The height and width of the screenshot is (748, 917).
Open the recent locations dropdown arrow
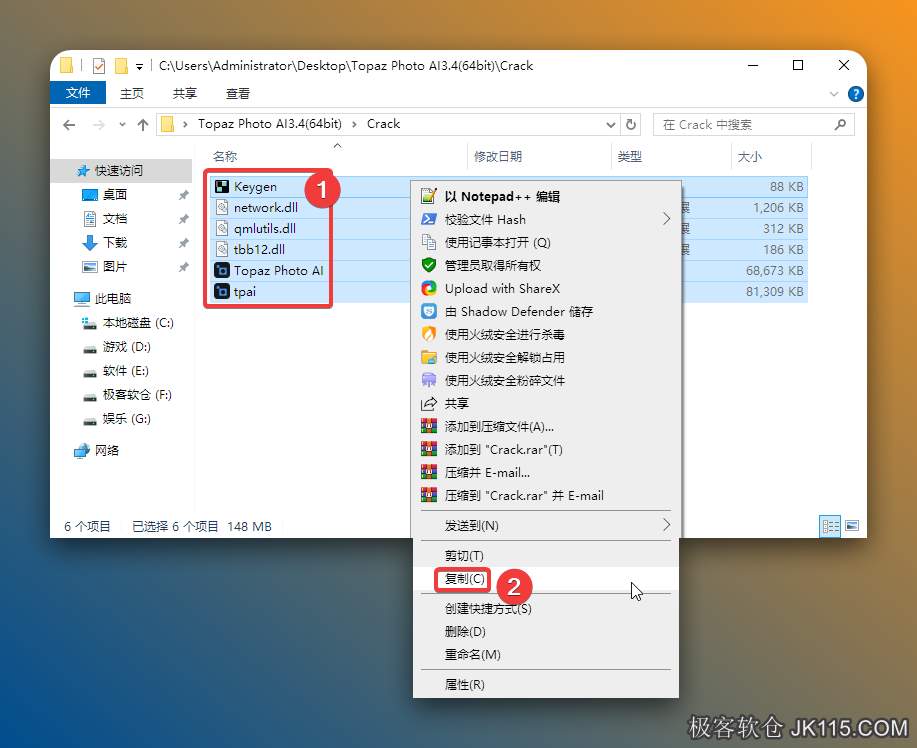[x=122, y=125]
